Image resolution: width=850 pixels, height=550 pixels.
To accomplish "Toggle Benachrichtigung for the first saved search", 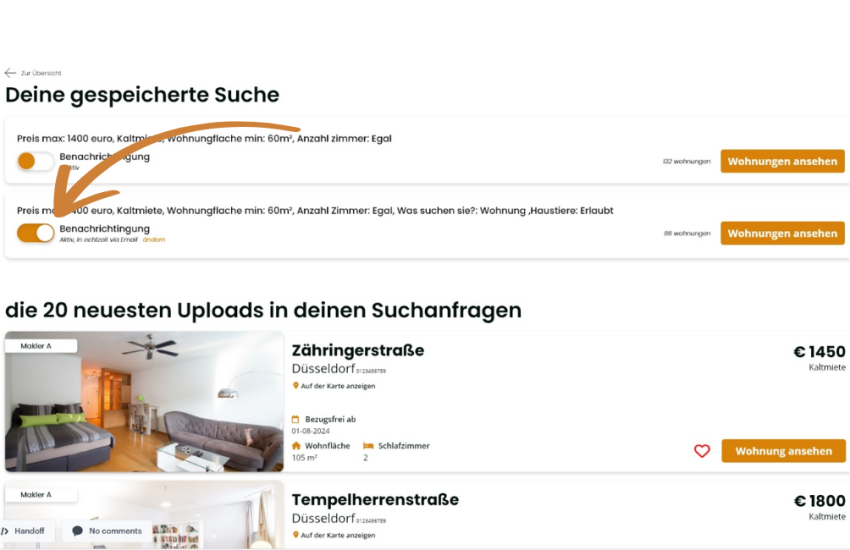I will (36, 161).
